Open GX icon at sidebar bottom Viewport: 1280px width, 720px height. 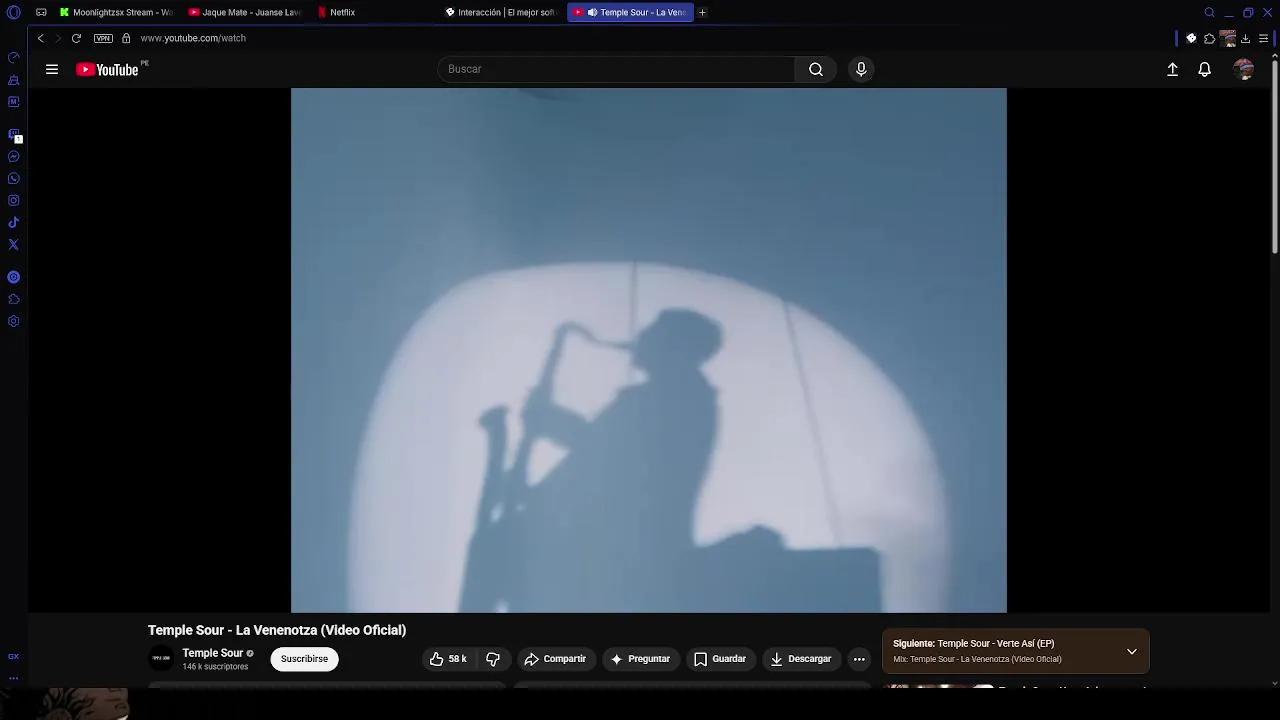14,657
